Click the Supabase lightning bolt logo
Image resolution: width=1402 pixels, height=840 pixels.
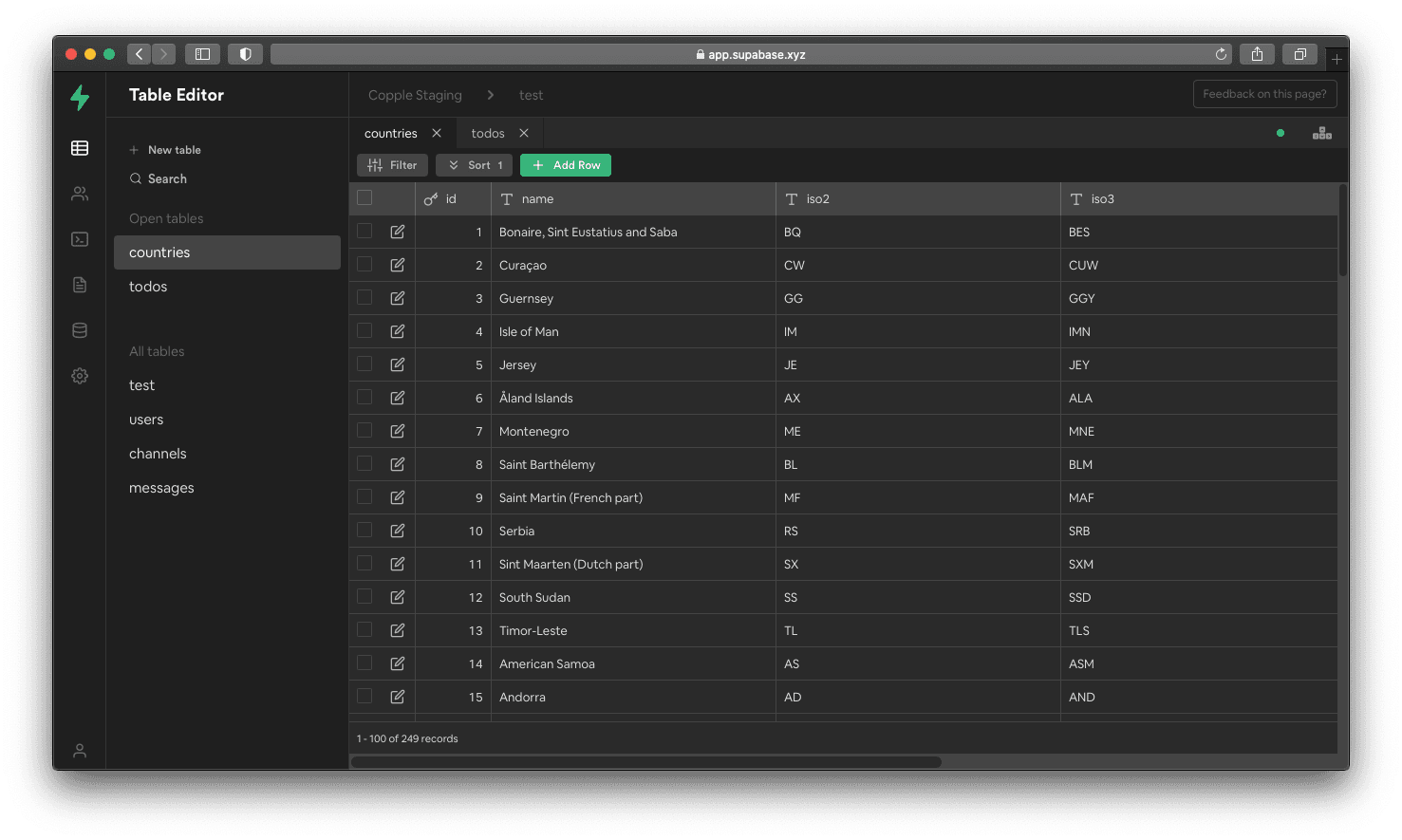click(x=80, y=97)
